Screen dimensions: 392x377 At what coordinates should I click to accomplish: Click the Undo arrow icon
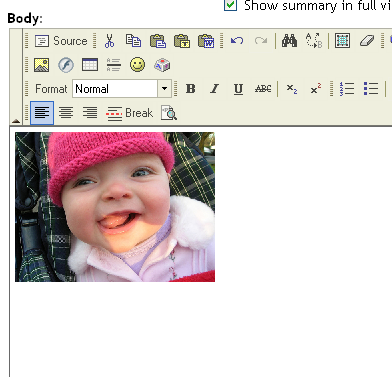pyautogui.click(x=237, y=41)
